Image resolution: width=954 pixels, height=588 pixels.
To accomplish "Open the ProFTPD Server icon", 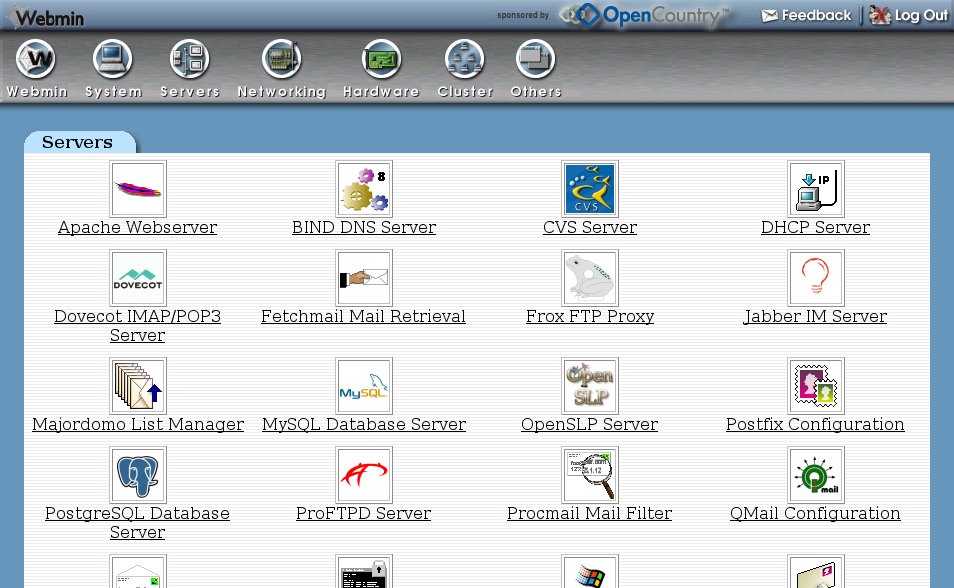I will 364,475.
